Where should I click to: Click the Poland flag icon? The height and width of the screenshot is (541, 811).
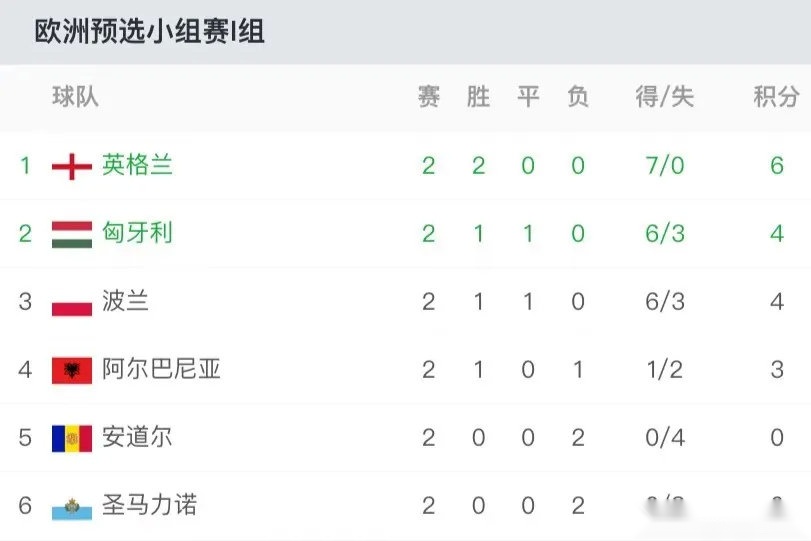72,302
